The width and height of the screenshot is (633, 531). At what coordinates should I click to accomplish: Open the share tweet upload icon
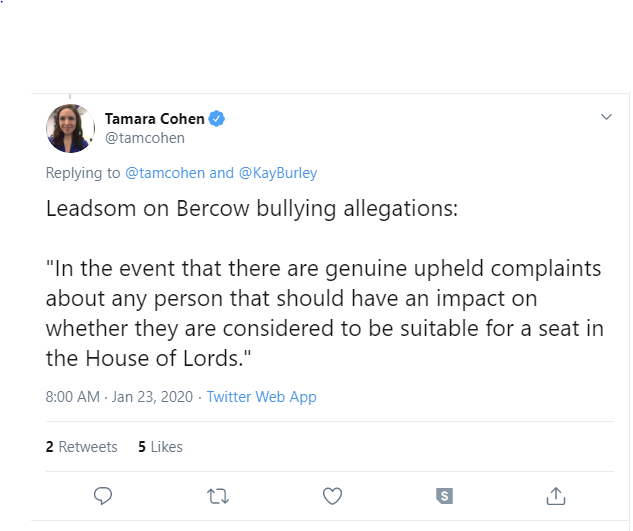(x=555, y=496)
